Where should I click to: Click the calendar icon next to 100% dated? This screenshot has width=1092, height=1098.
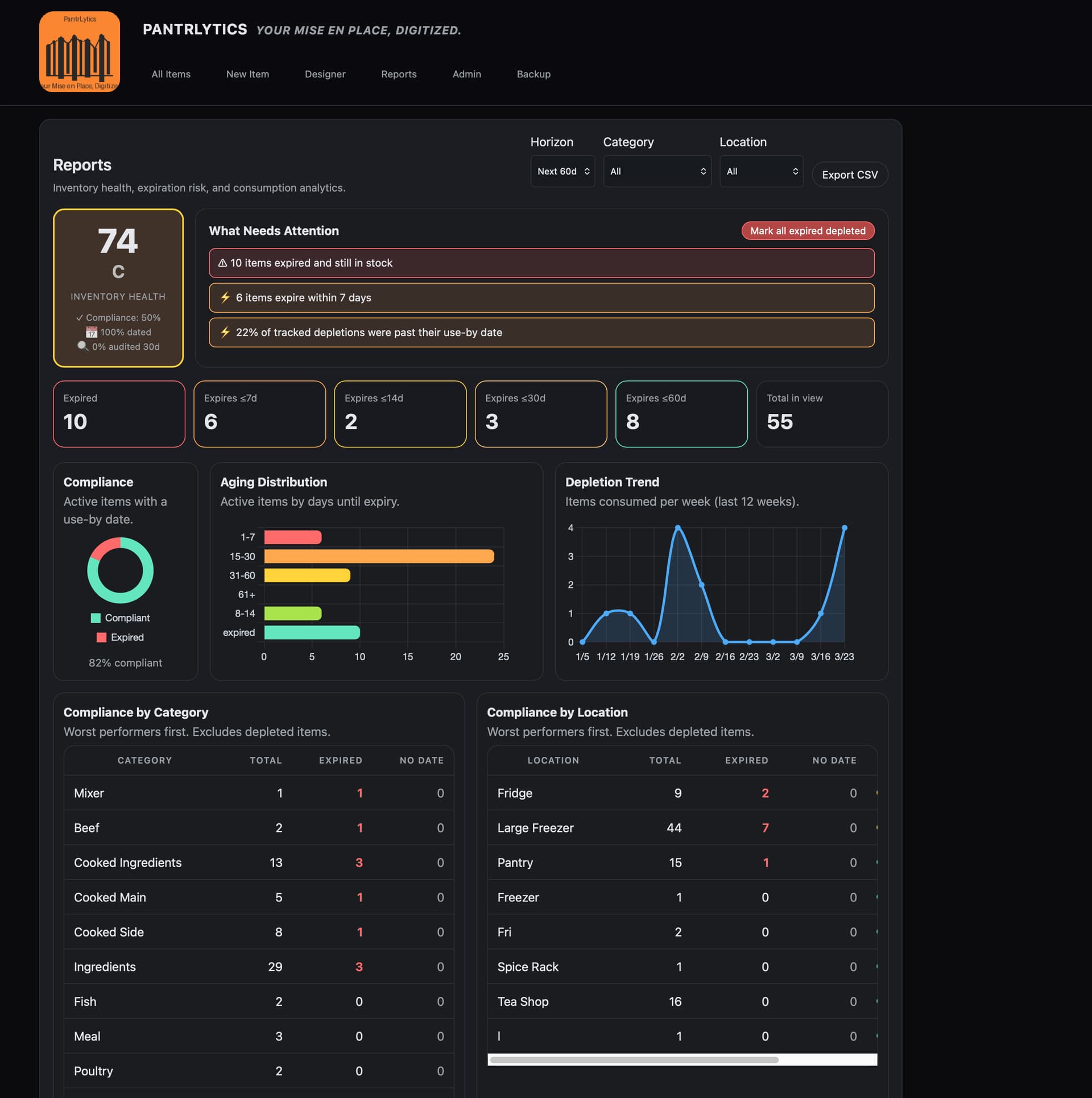pos(92,332)
